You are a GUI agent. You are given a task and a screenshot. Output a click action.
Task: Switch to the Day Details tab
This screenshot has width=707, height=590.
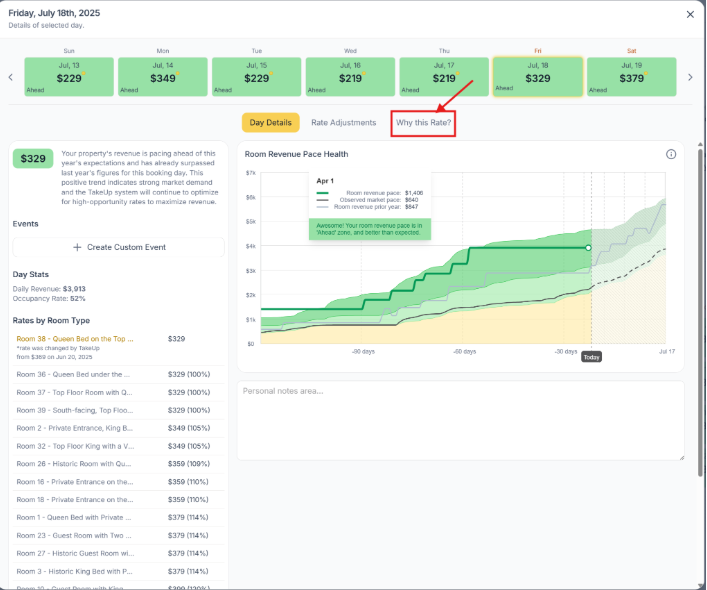[271, 123]
